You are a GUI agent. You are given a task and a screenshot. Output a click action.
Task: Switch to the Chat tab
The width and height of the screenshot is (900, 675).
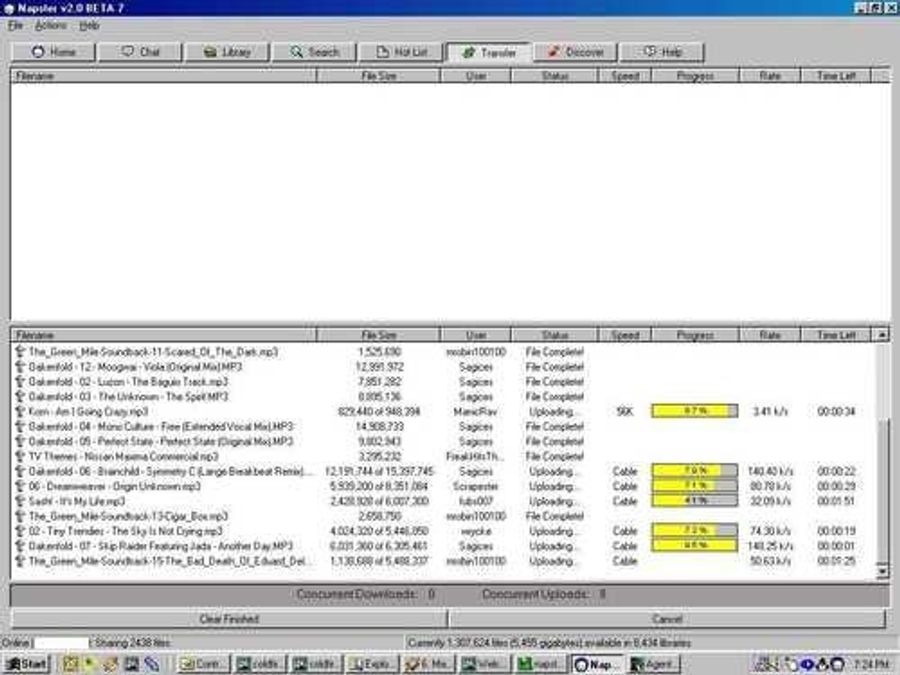point(141,52)
